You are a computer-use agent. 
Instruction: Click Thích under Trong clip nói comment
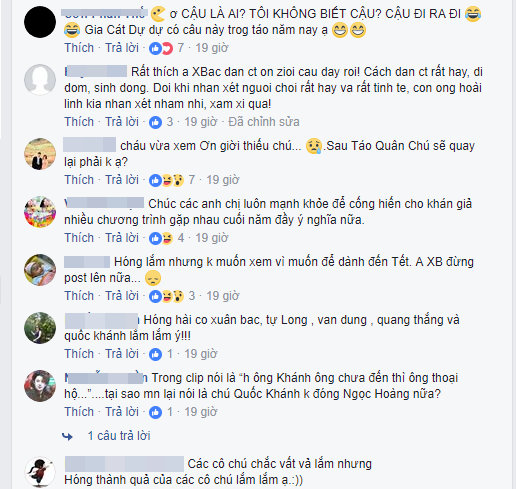pyautogui.click(x=79, y=412)
